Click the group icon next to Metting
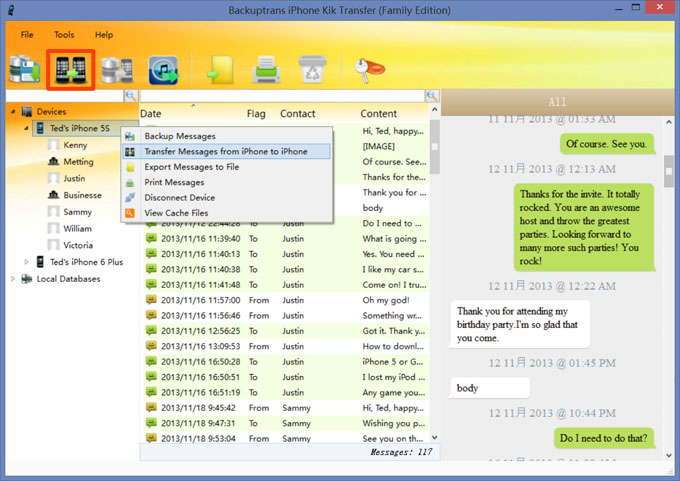680x481 pixels. (53, 161)
